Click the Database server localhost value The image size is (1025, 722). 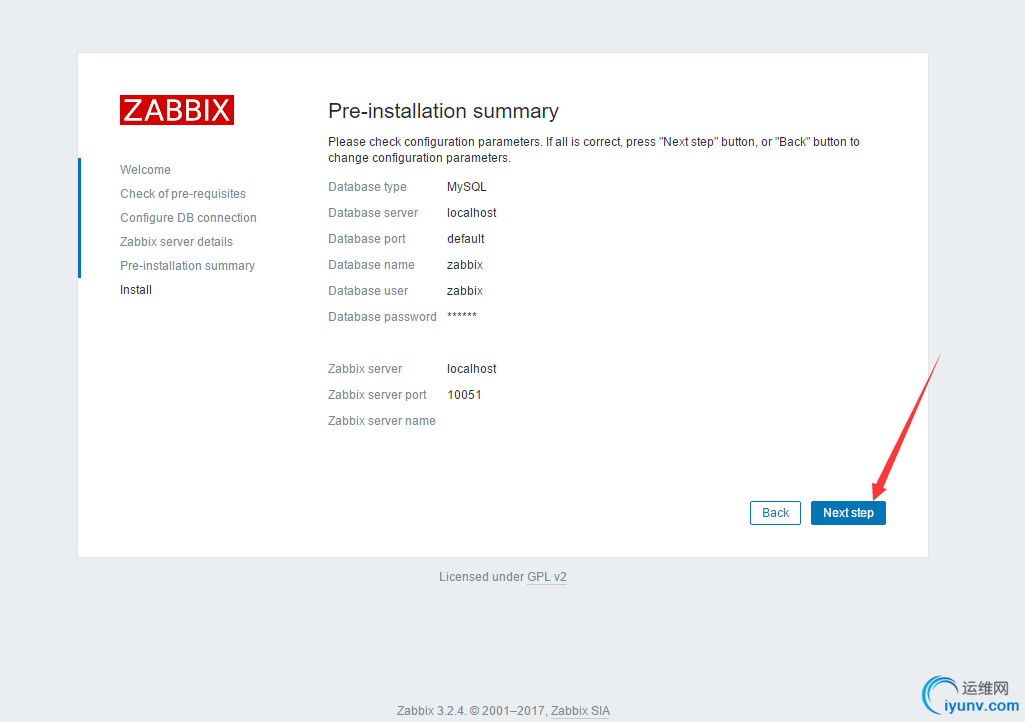click(x=472, y=213)
